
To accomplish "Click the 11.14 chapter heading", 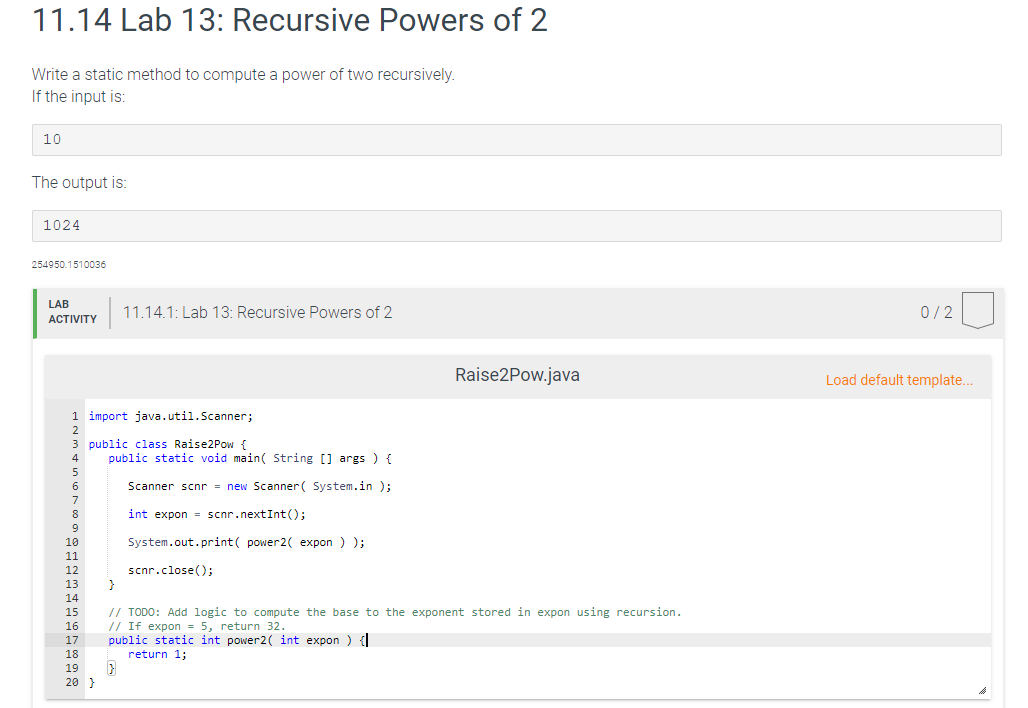I will point(289,20).
